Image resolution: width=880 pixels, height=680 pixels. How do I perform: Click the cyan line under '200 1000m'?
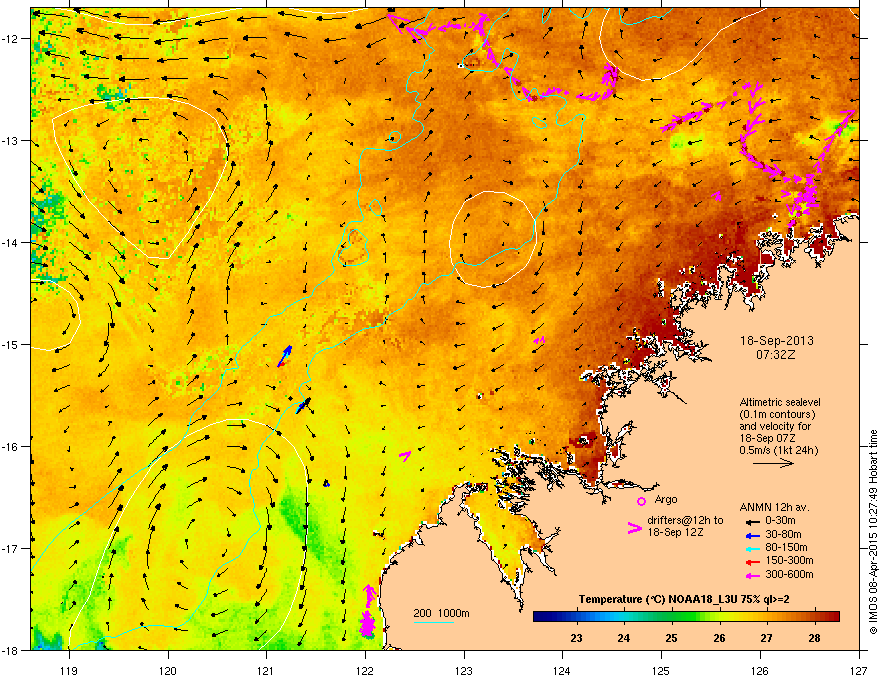pyautogui.click(x=434, y=622)
